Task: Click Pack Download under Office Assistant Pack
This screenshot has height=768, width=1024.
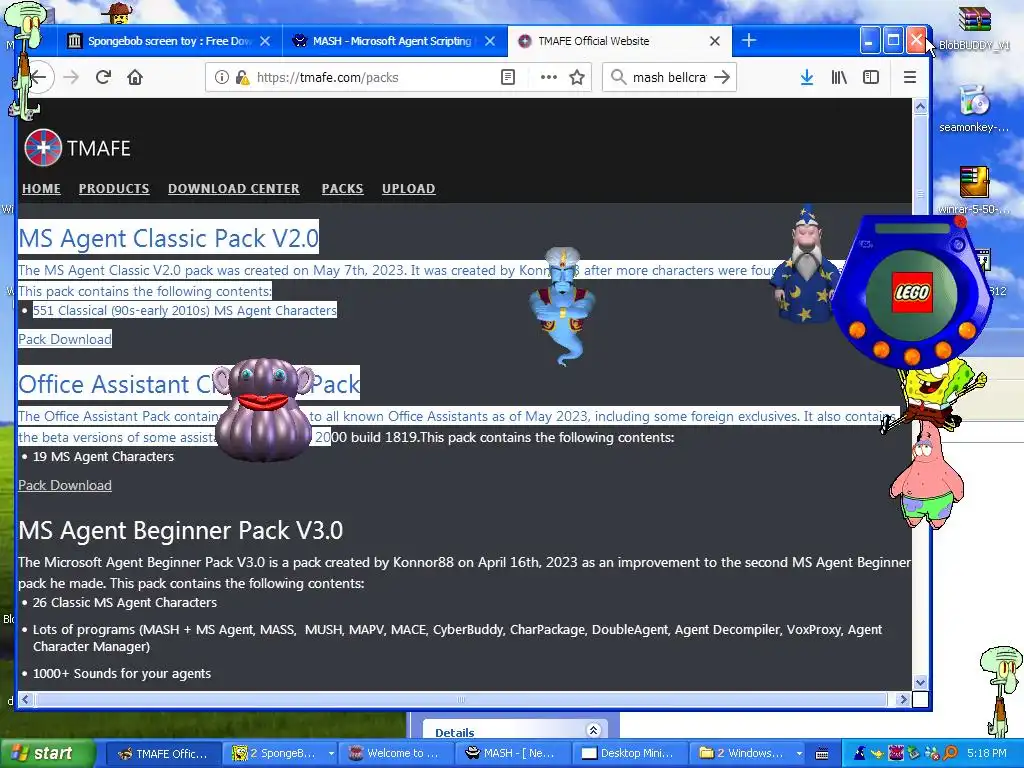Action: click(x=65, y=485)
